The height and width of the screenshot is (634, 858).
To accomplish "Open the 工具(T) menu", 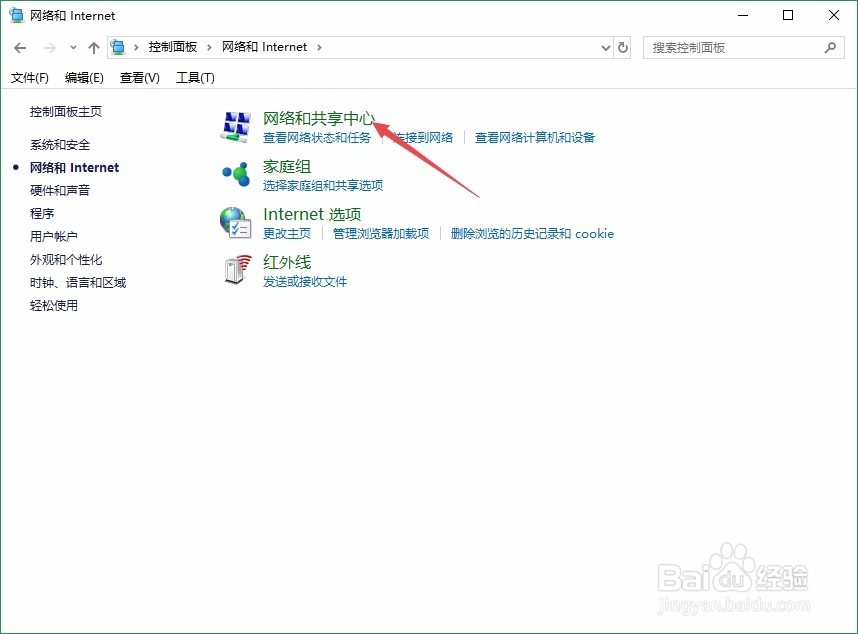I will point(196,77).
